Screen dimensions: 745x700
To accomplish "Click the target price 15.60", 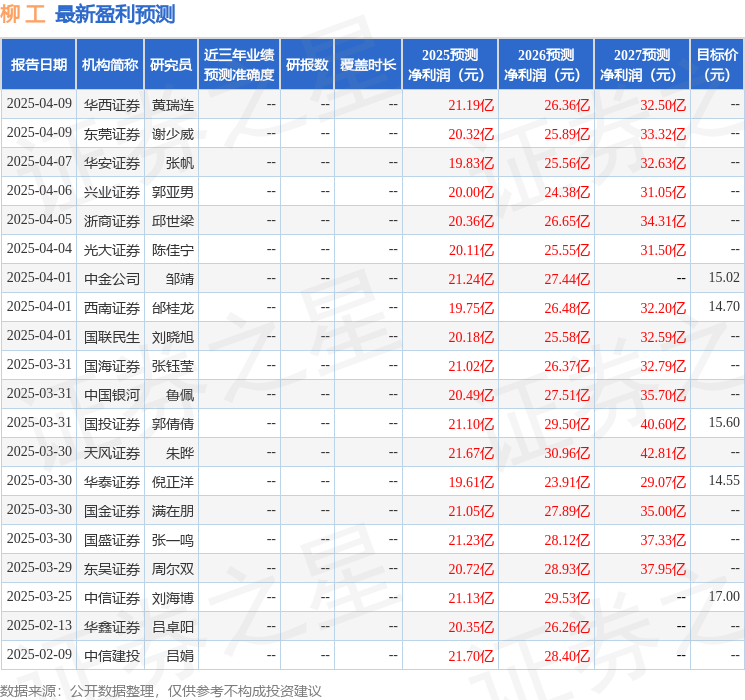I will 724,422.
